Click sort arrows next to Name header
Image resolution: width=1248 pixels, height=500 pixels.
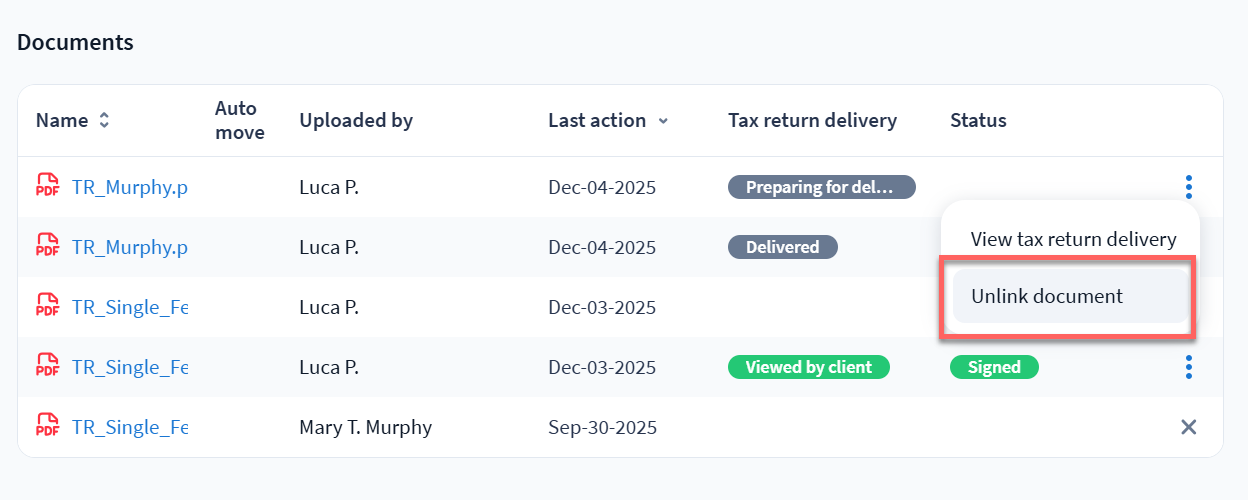point(104,121)
